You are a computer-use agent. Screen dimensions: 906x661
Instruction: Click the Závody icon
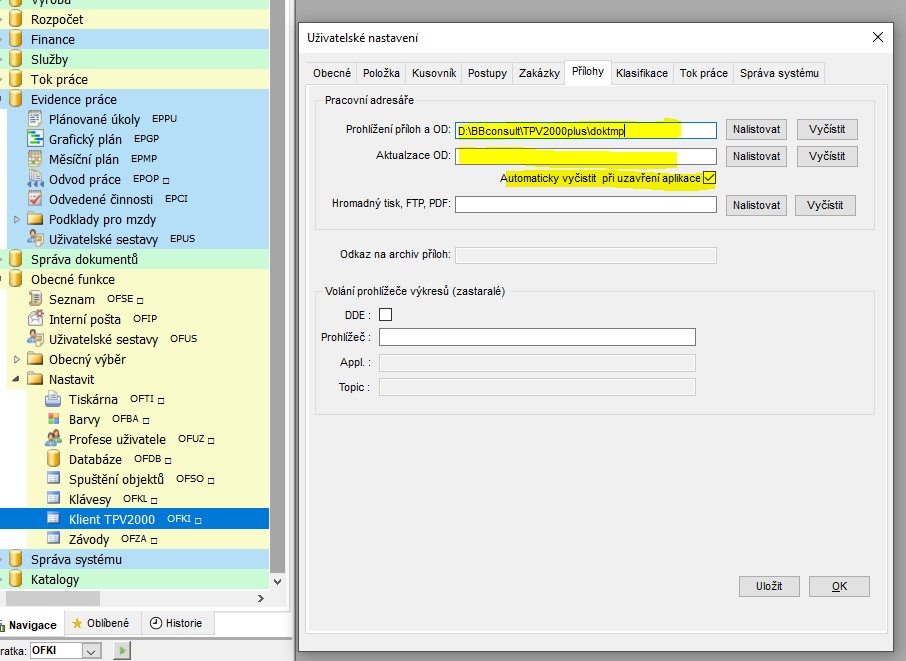pyautogui.click(x=53, y=539)
